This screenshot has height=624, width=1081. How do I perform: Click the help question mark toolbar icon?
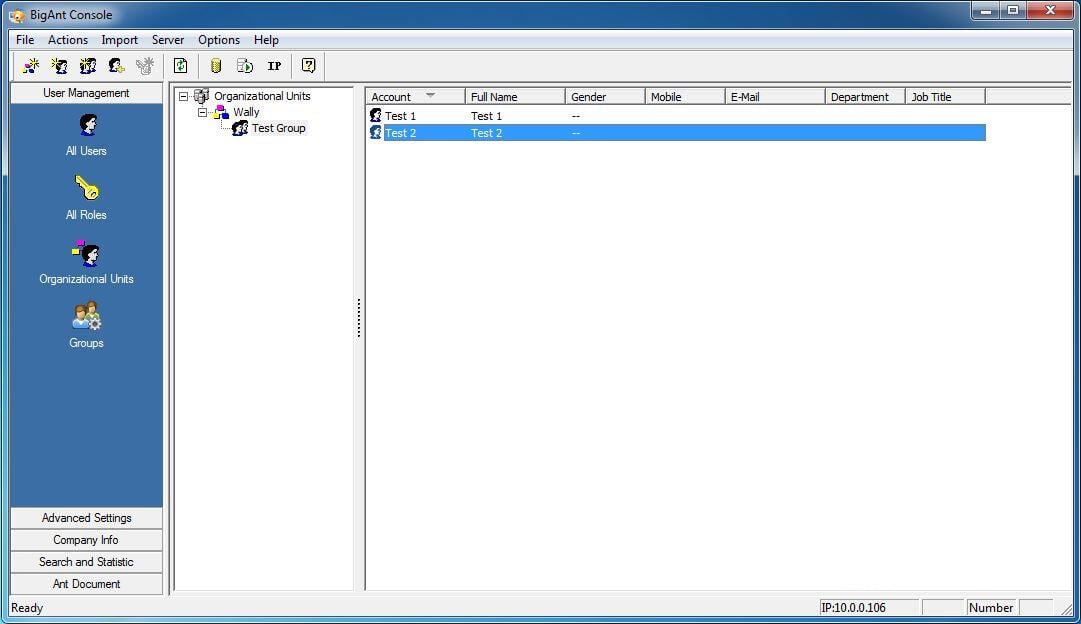coord(308,66)
